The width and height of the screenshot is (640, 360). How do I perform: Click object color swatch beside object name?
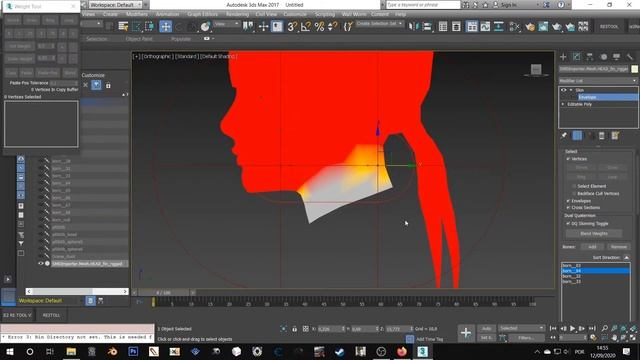(634, 69)
